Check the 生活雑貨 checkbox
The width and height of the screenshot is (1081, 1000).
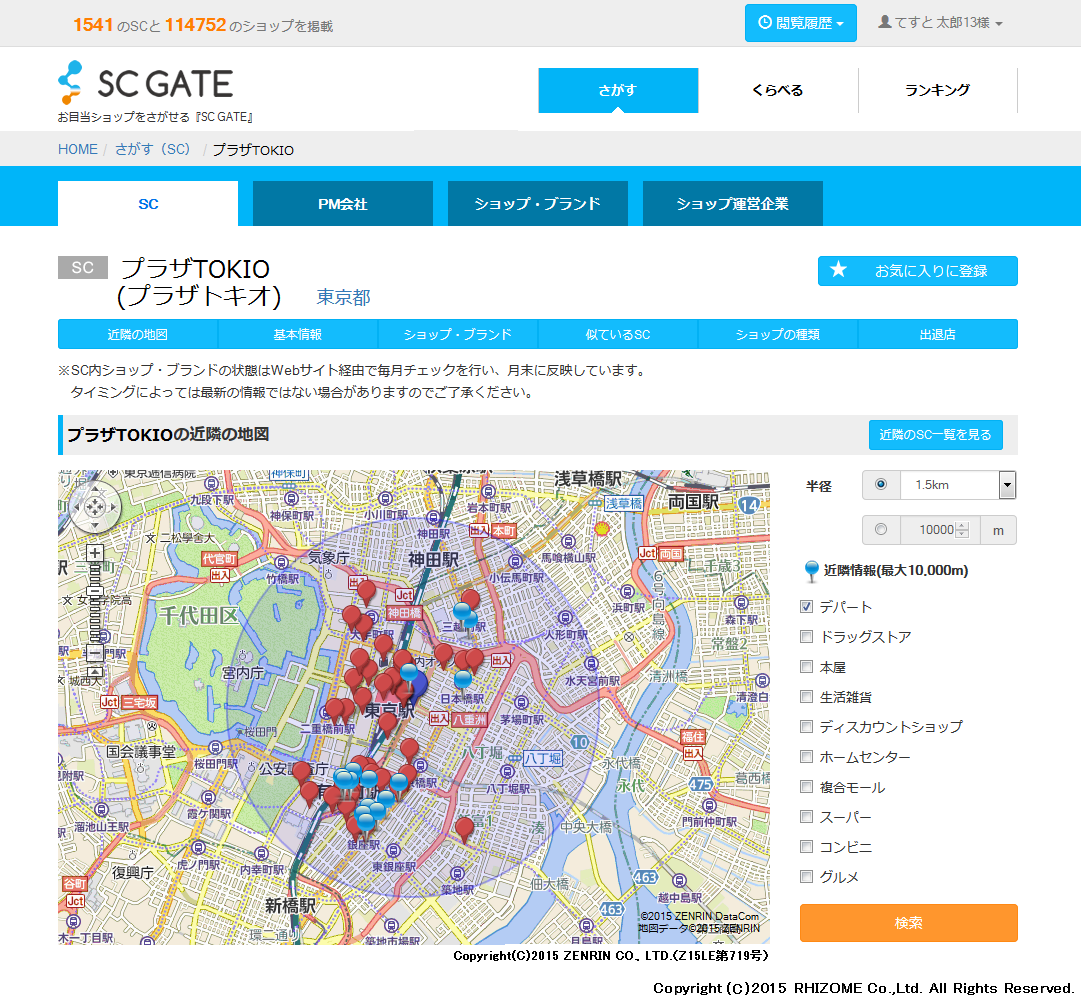coord(806,696)
